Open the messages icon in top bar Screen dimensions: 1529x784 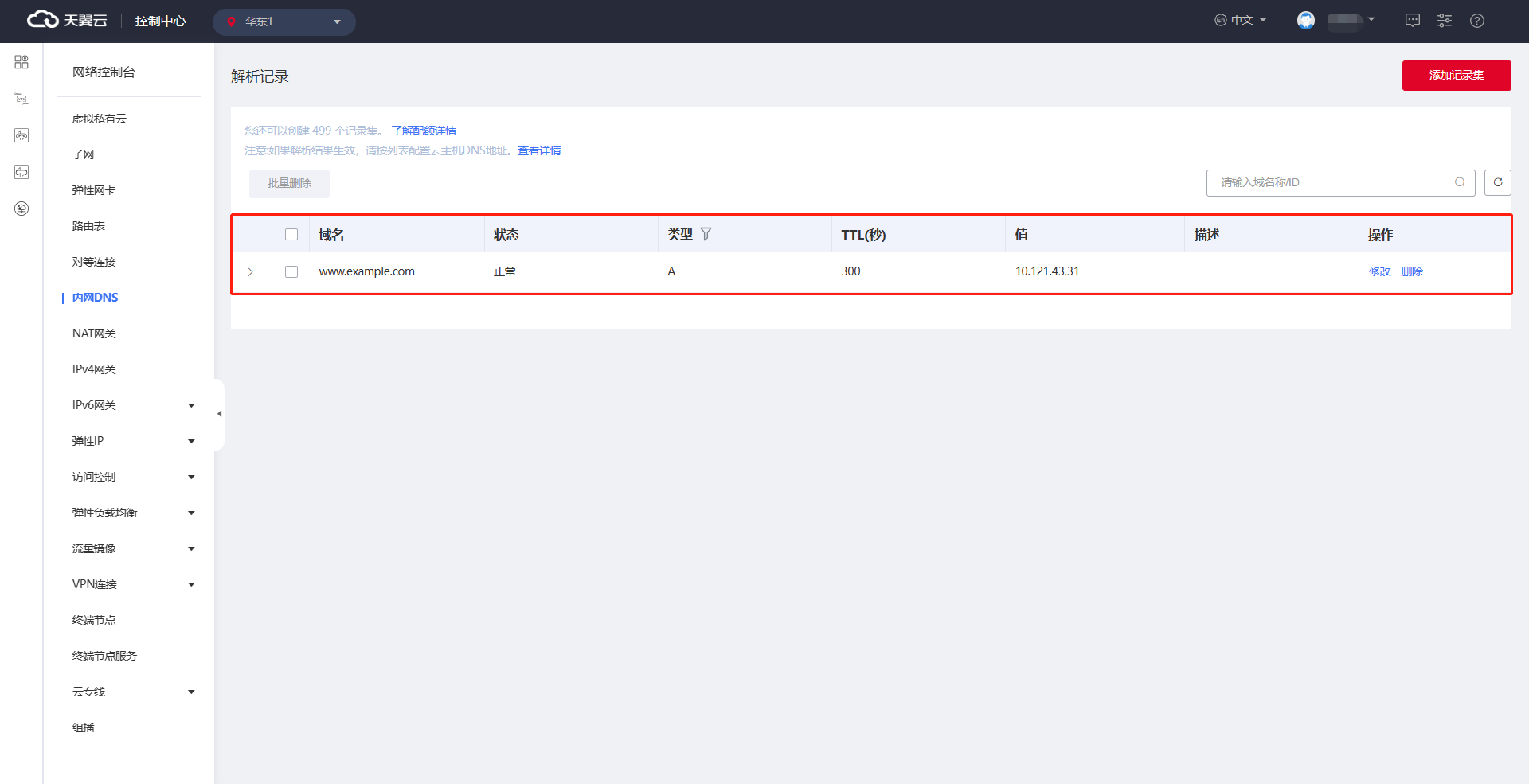point(1412,21)
